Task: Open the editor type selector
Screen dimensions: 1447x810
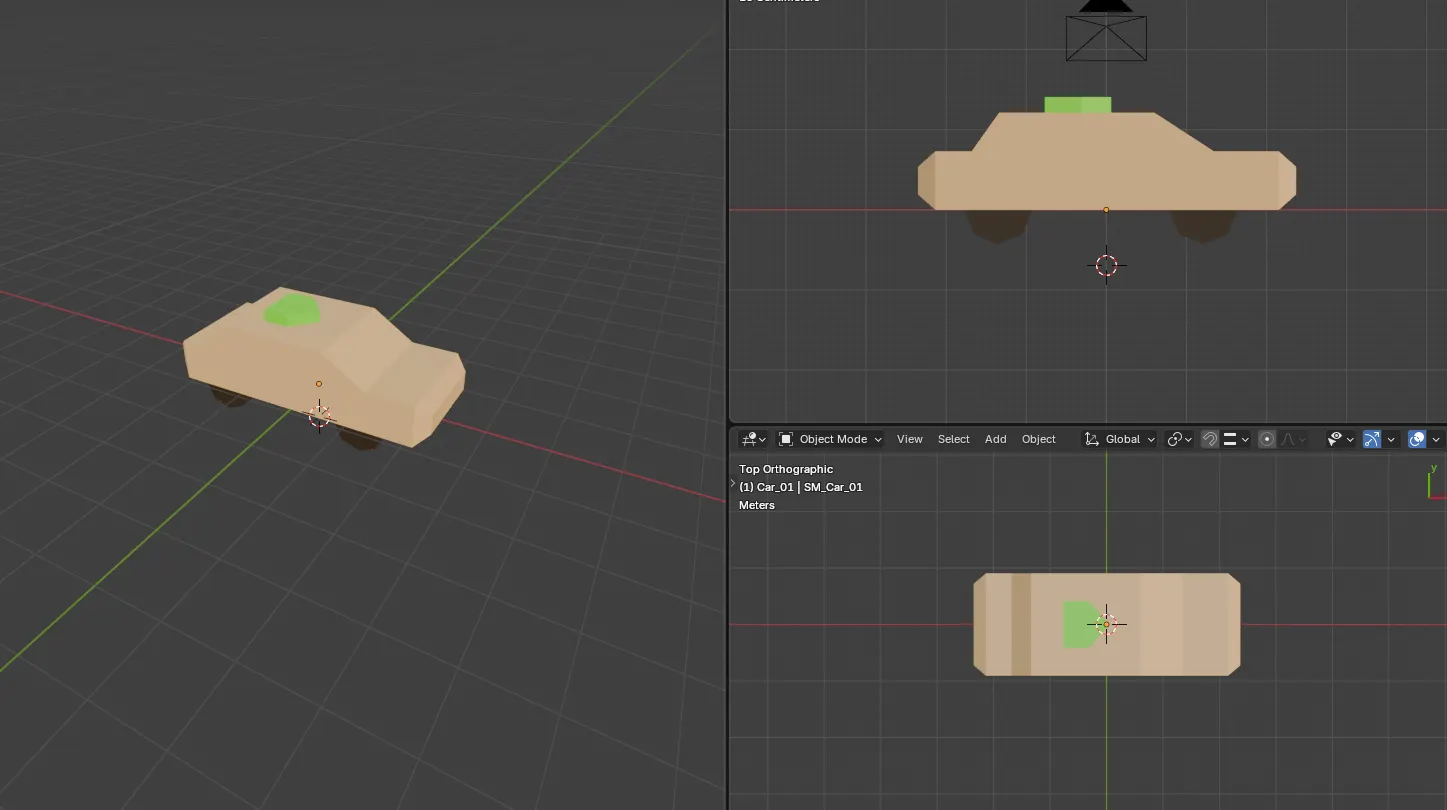Action: [x=754, y=439]
